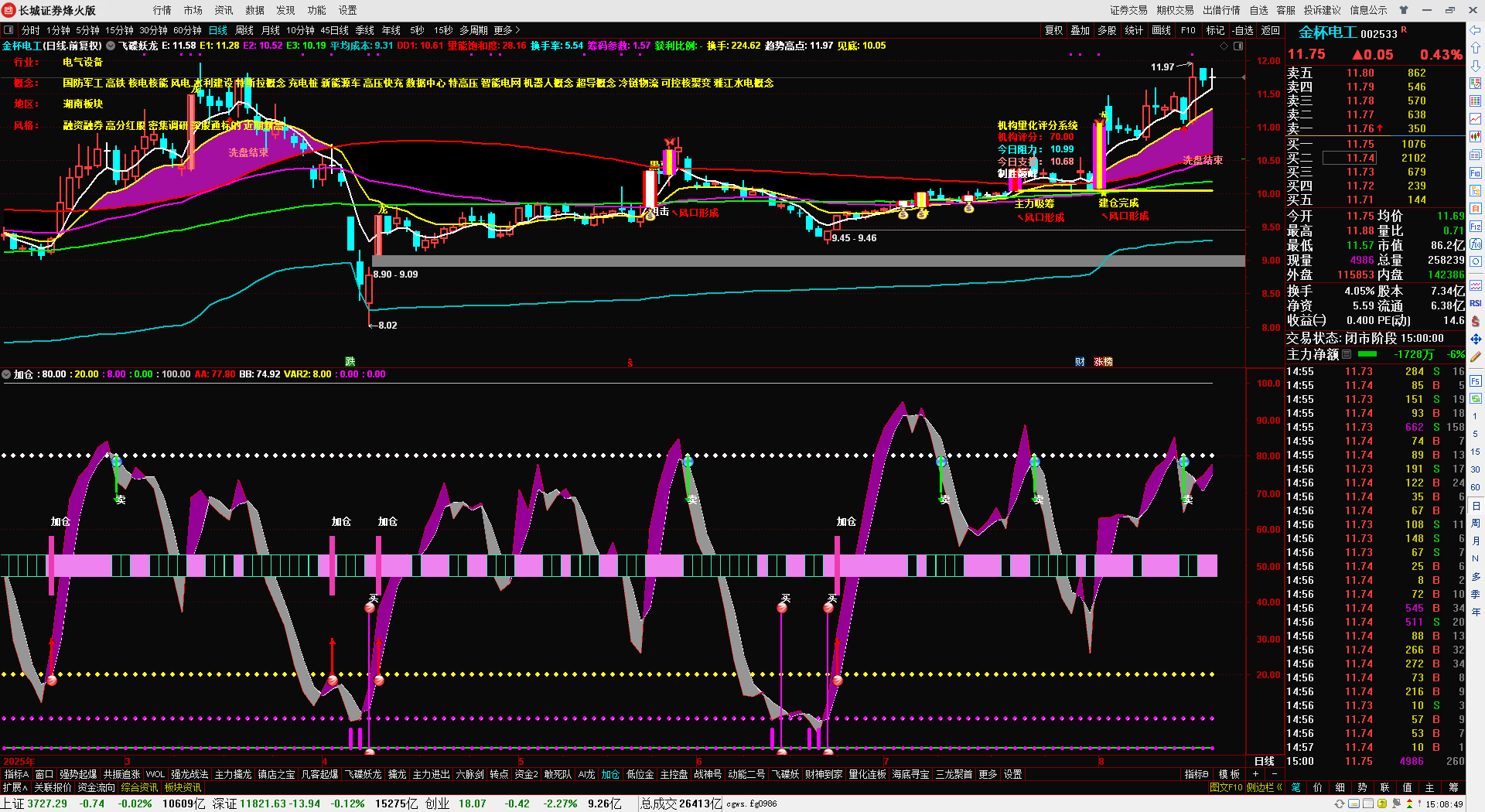Viewport: 1485px width, 812px height.
Task: Expand the 飞碟妖龙 indicator dropdown icon
Action: (x=111, y=46)
